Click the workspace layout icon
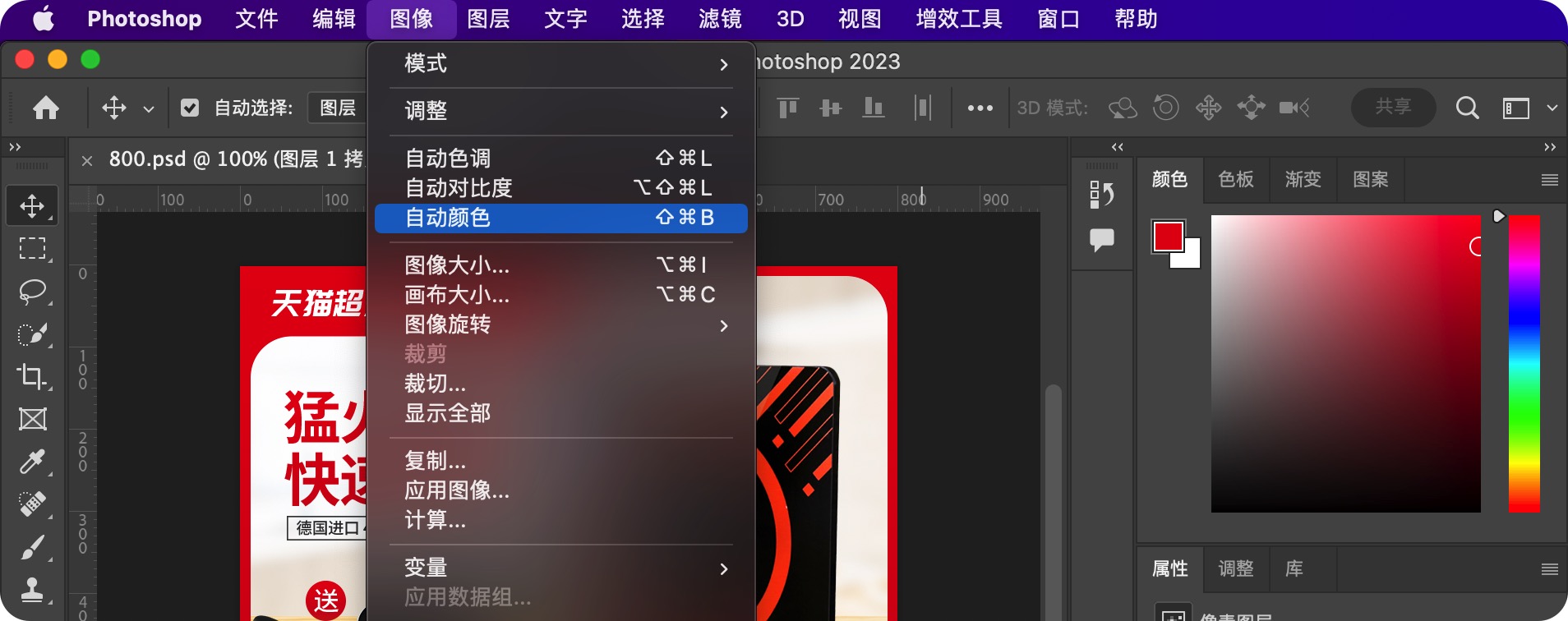This screenshot has width=1568, height=621. coord(1516,108)
